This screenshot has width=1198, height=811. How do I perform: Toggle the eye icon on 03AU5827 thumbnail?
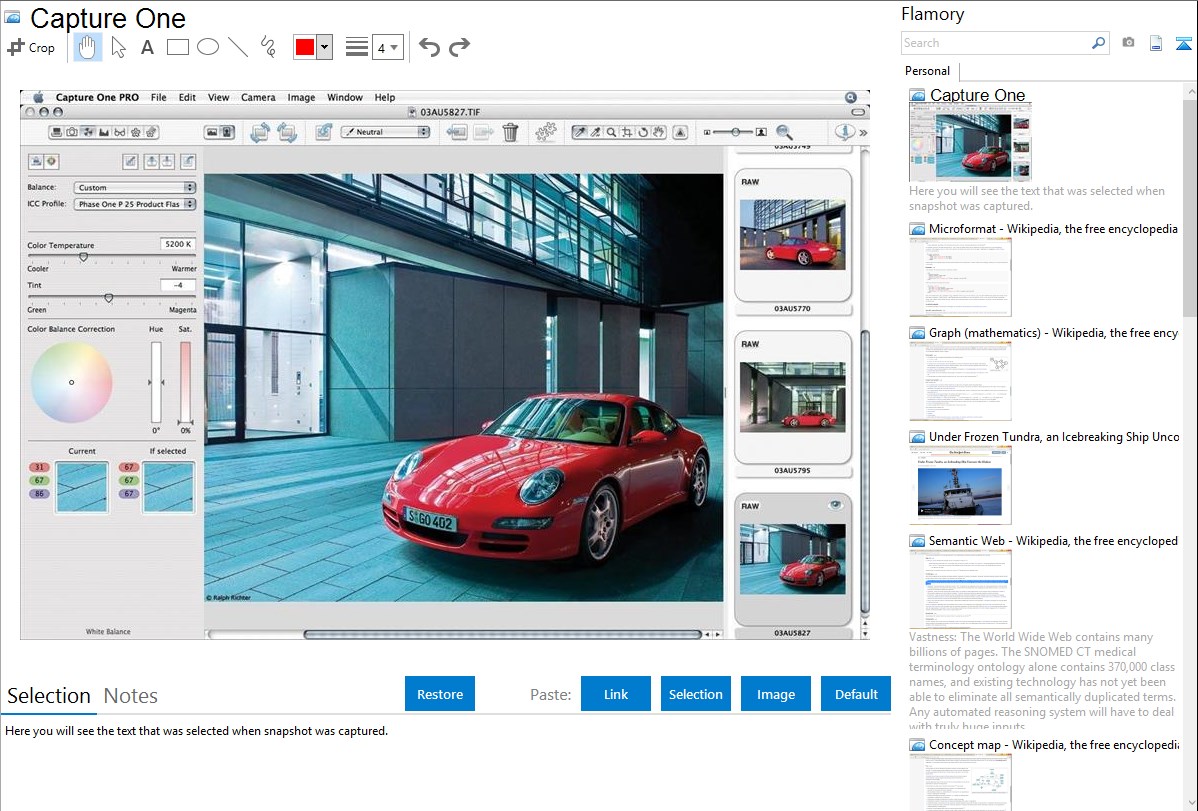835,504
